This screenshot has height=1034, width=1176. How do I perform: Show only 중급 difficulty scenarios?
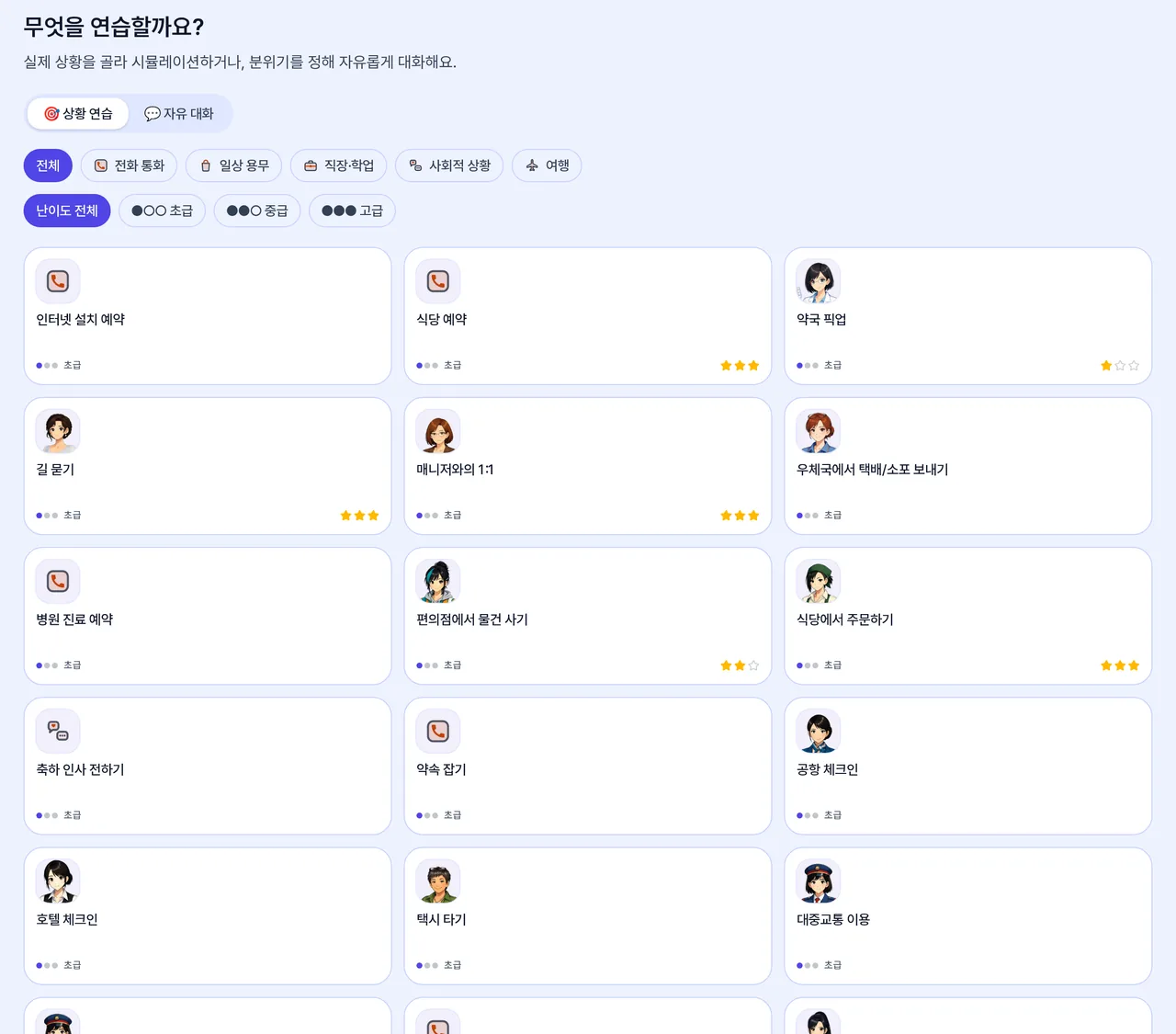pyautogui.click(x=257, y=210)
